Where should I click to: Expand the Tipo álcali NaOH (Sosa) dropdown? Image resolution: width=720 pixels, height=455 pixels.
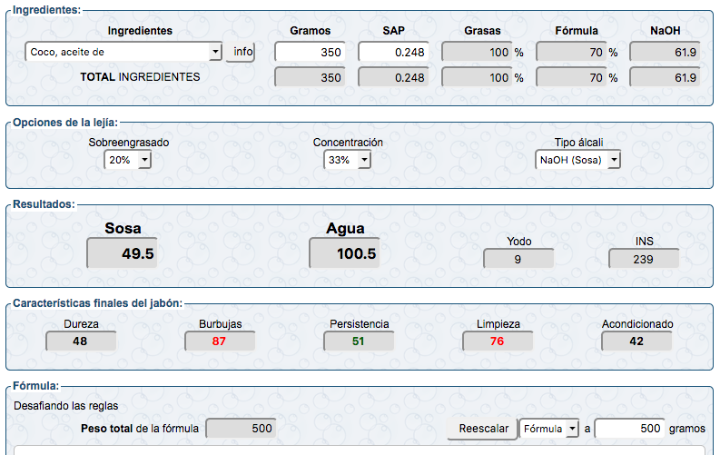(x=579, y=160)
